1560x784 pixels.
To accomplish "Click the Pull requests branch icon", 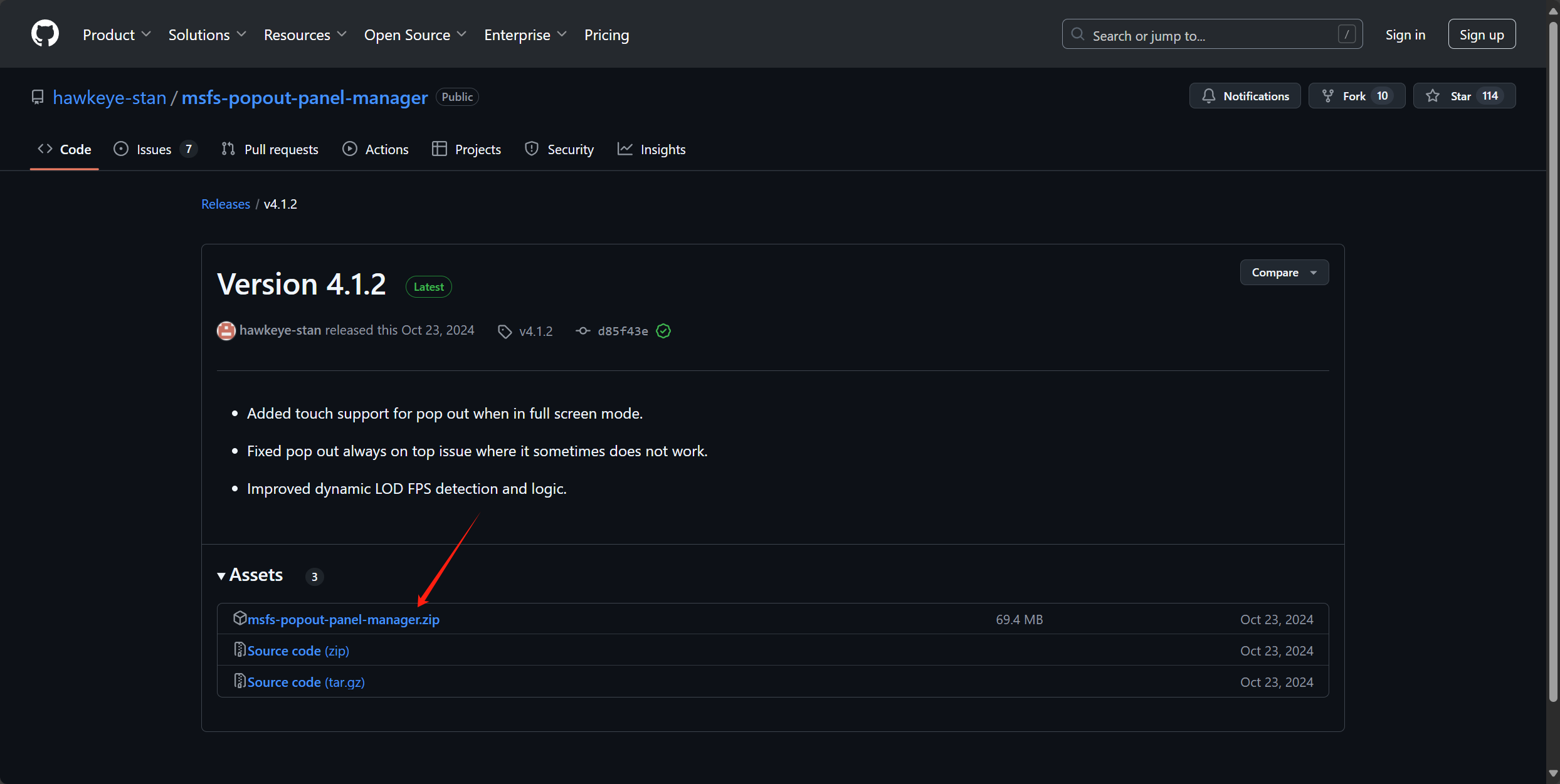I will tap(228, 149).
